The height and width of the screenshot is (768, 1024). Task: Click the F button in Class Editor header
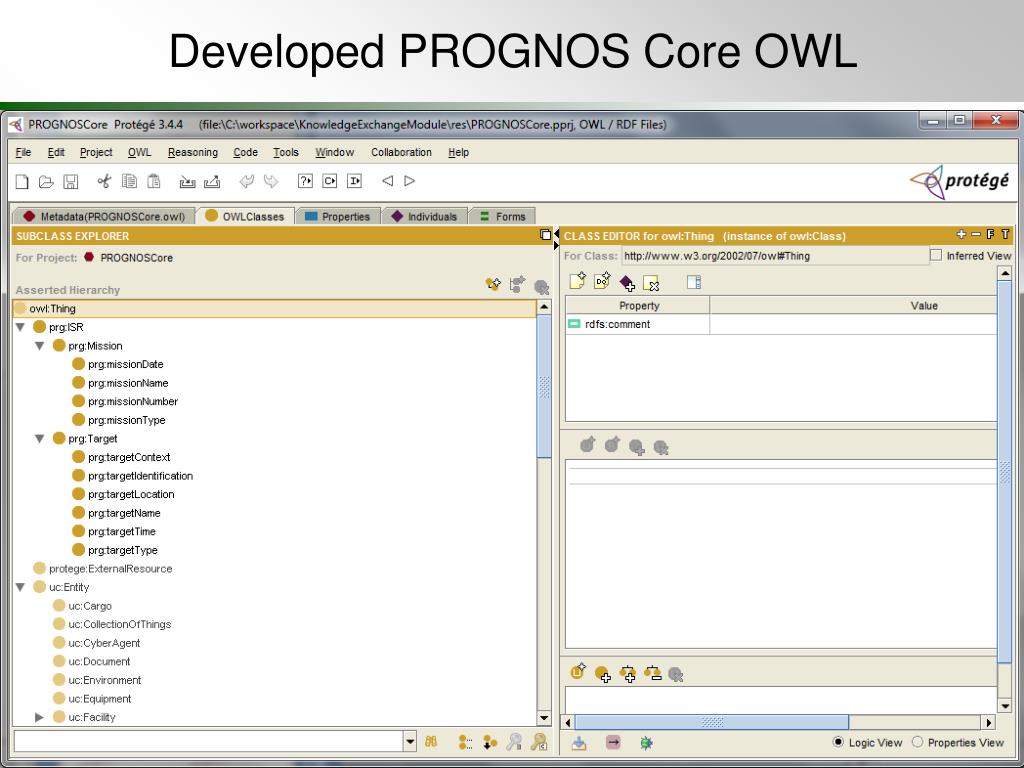click(990, 234)
